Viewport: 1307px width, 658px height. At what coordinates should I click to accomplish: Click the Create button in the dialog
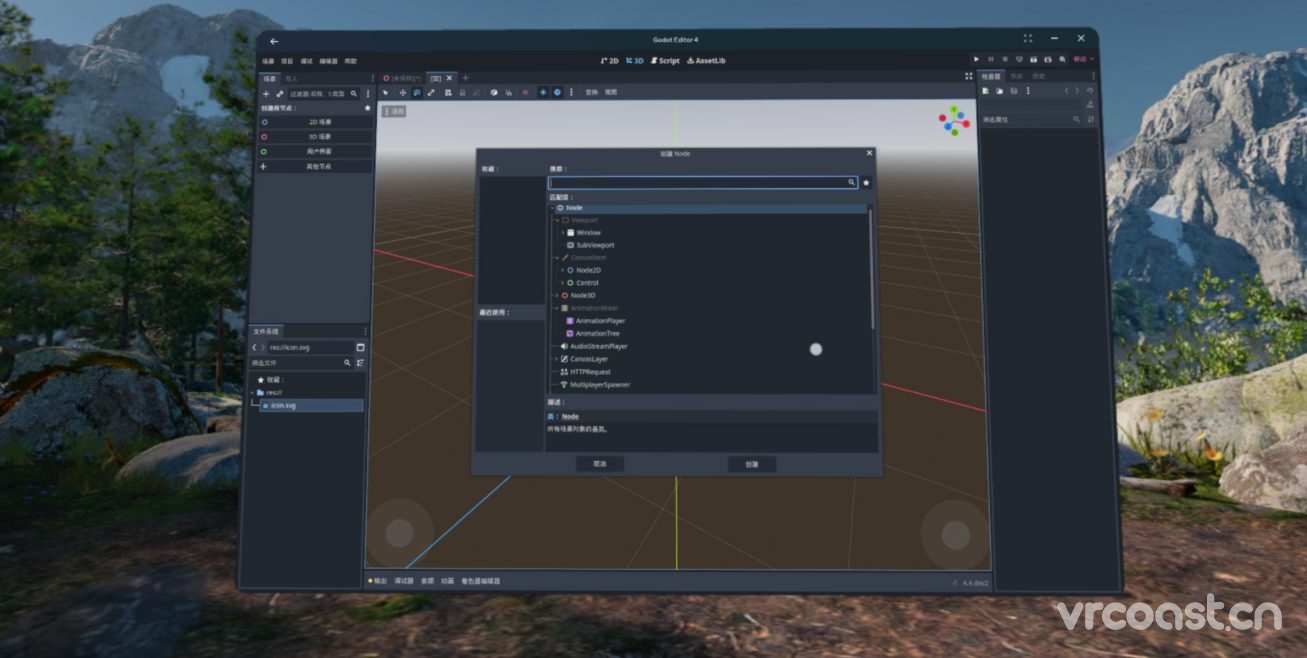pyautogui.click(x=752, y=464)
